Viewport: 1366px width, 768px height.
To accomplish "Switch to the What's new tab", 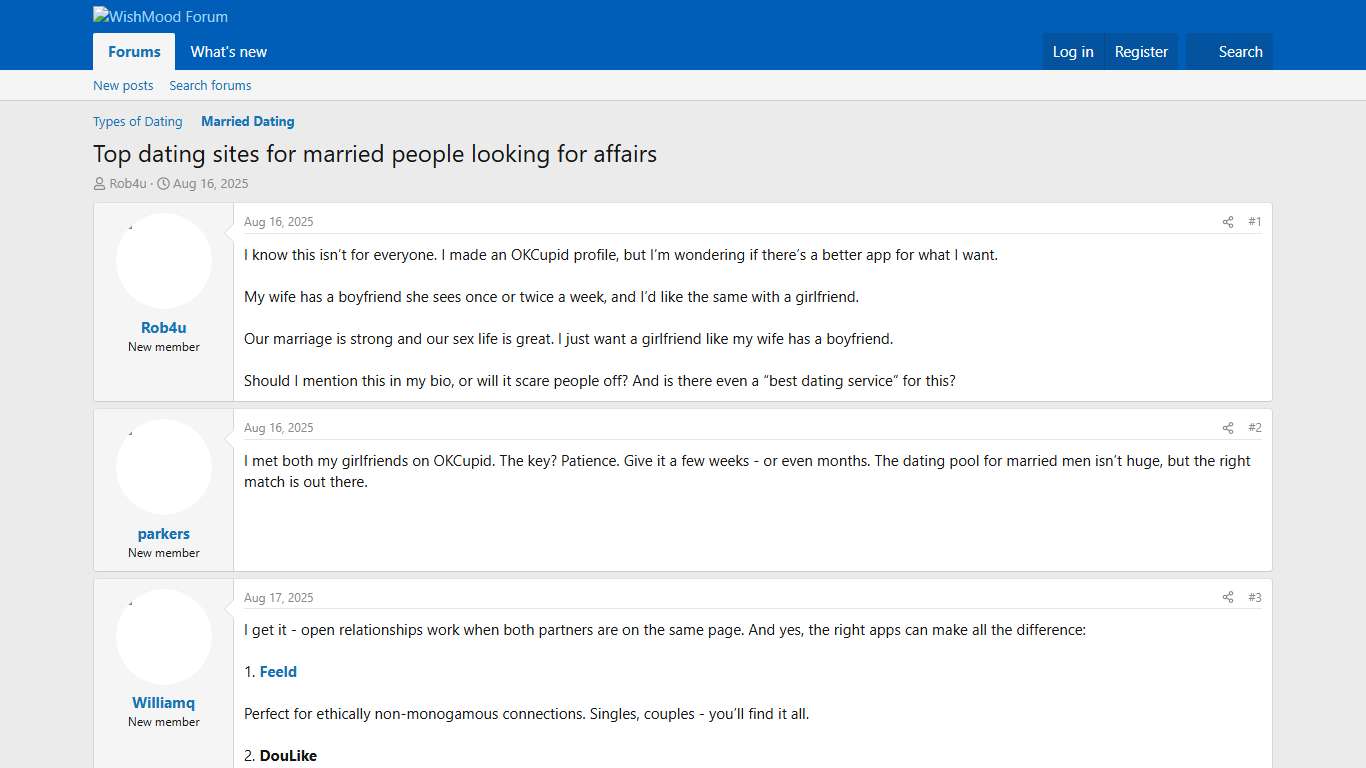I will click(228, 52).
